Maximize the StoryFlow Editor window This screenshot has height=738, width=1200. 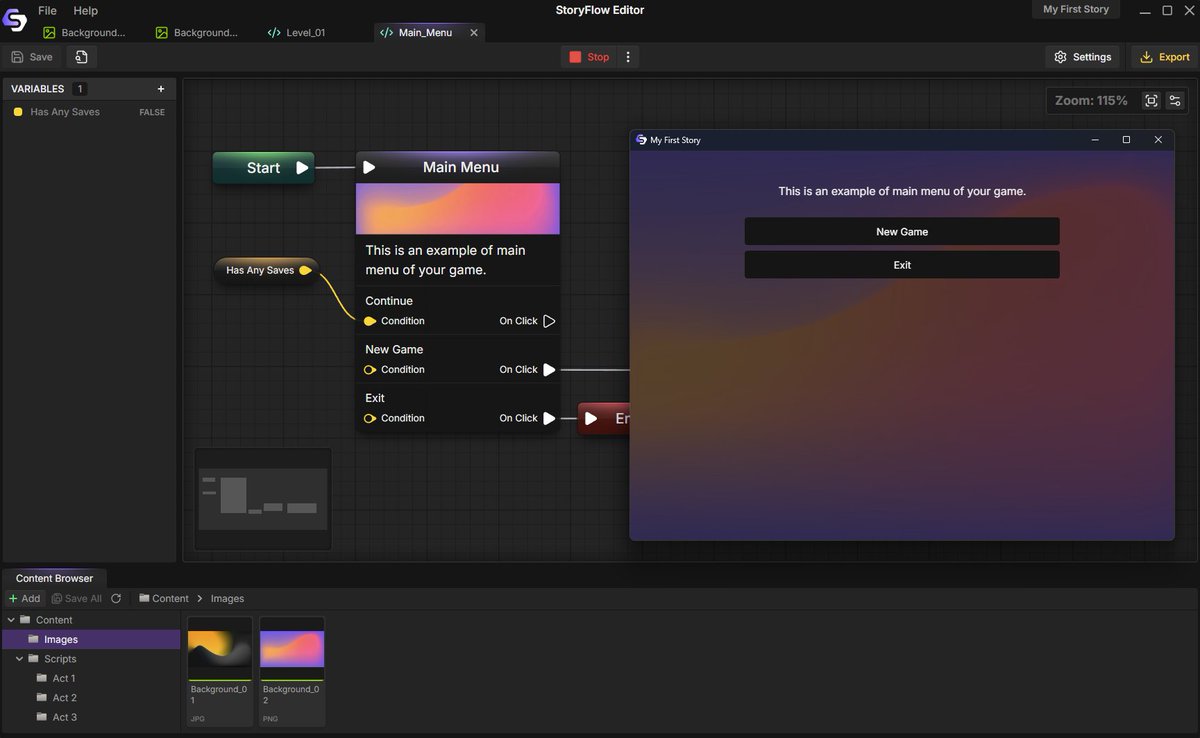1167,10
